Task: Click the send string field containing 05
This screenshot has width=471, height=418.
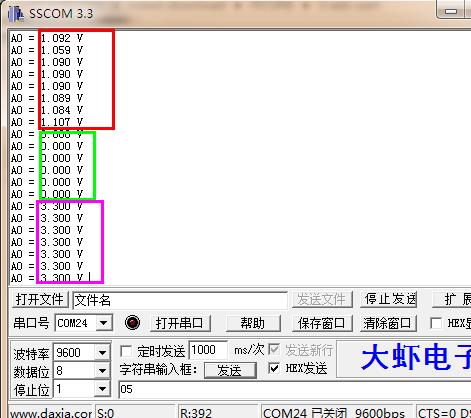Action: 295,389
